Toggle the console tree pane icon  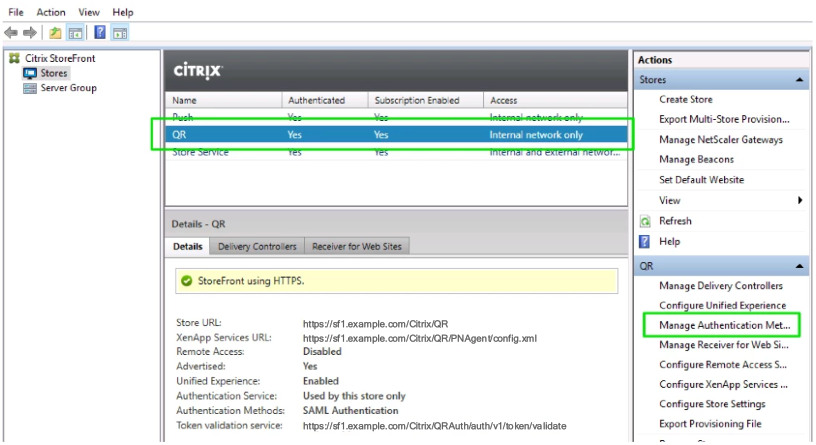[x=75, y=32]
